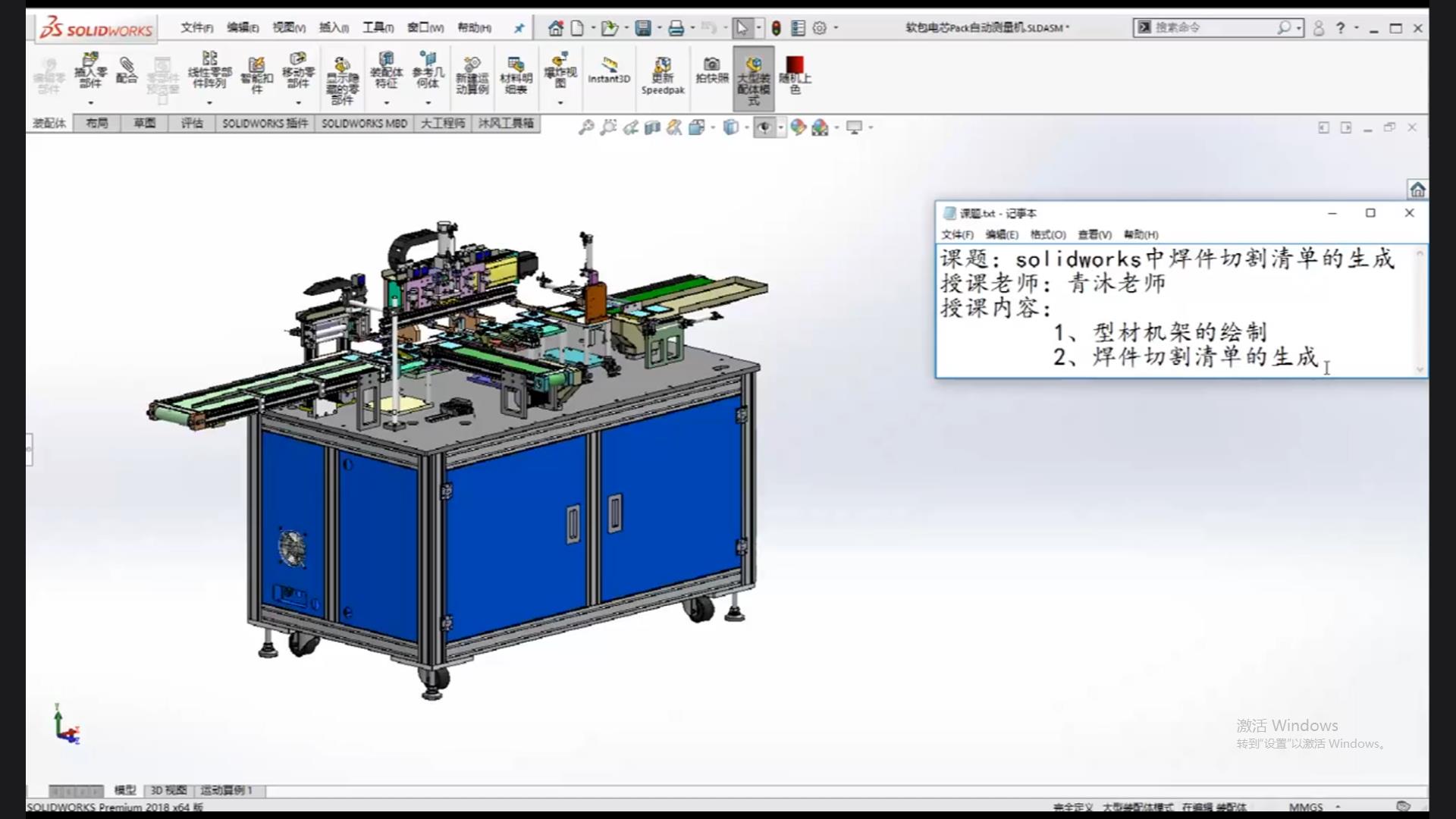Viewport: 1456px width, 819px height.
Task: Click user login icon
Action: (x=1319, y=28)
